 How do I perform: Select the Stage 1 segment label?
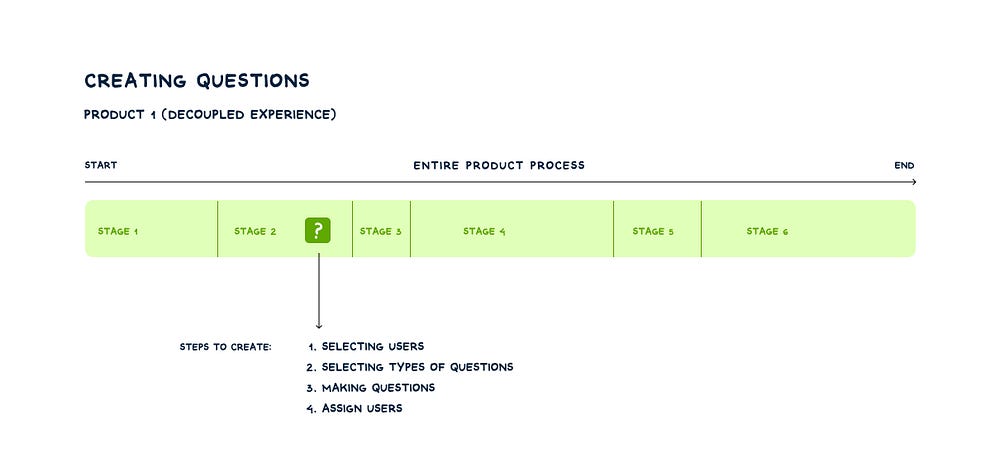point(118,232)
